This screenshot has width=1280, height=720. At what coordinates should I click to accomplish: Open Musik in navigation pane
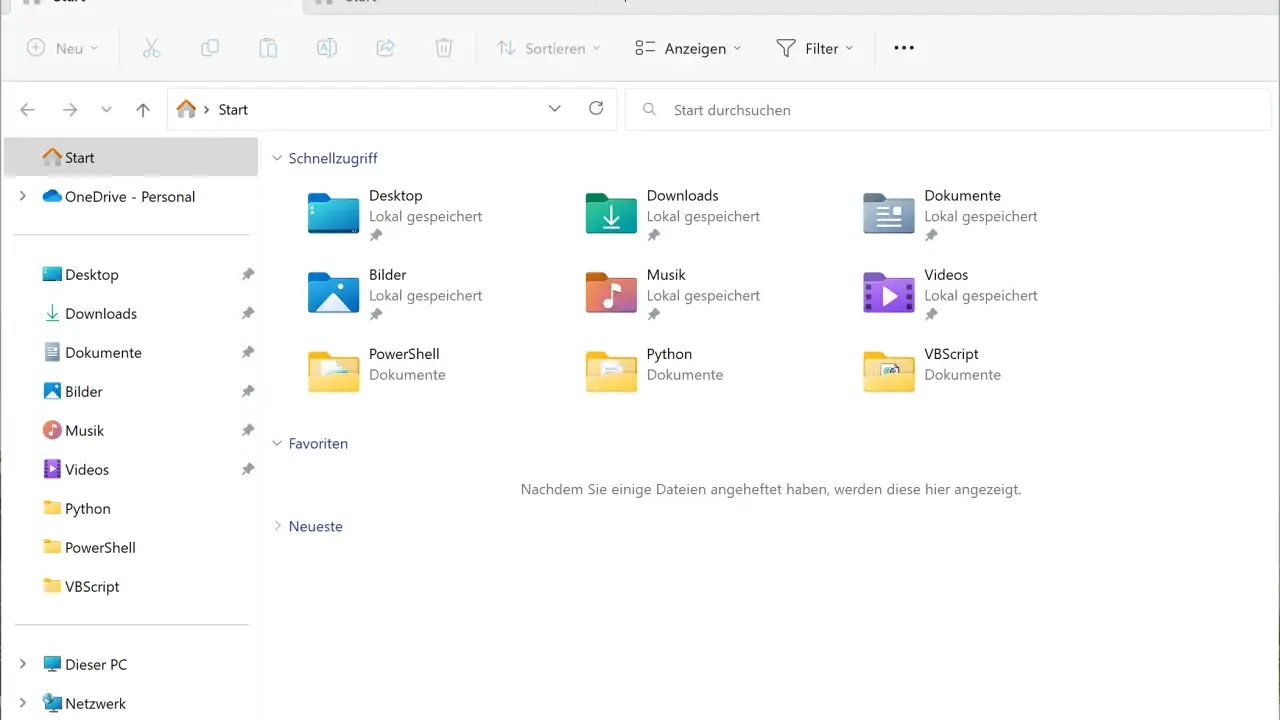point(73,431)
